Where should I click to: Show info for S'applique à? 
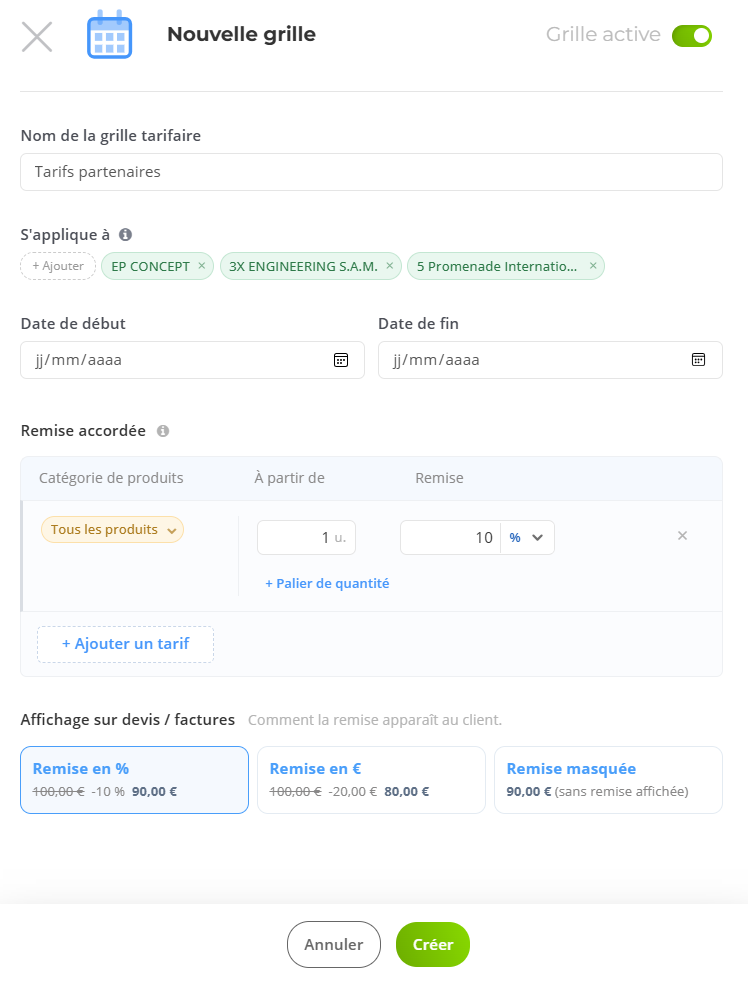click(x=125, y=234)
